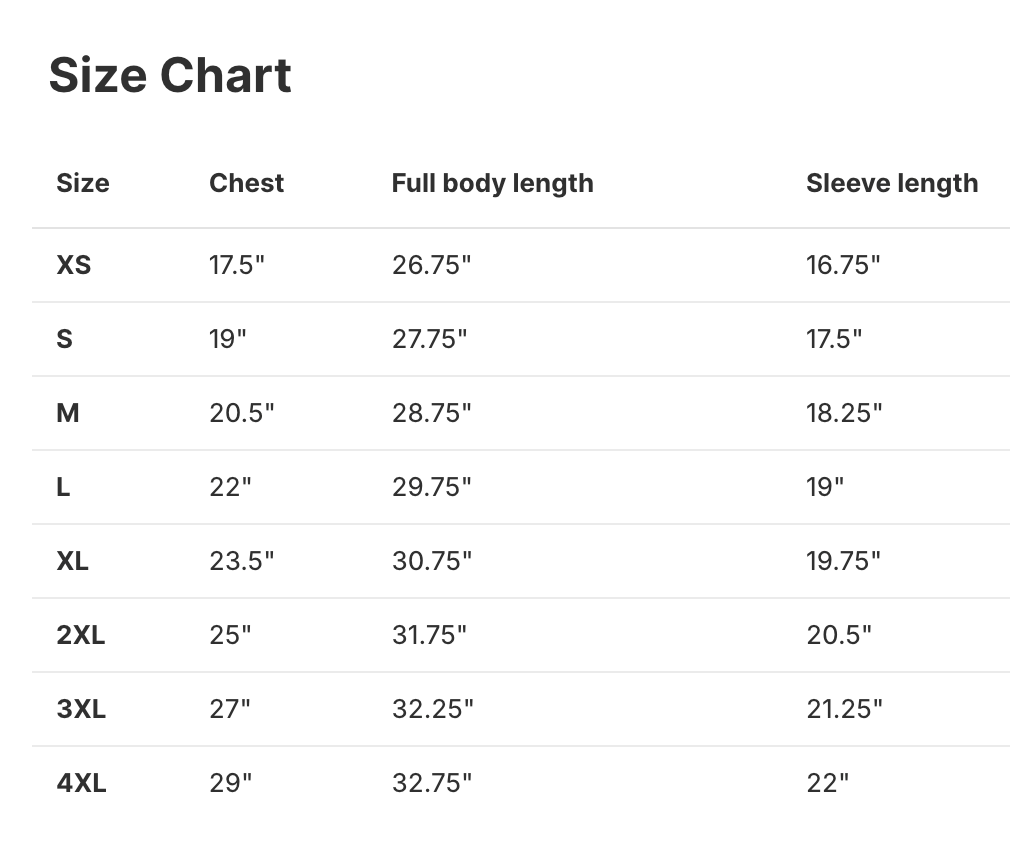The image size is (1010, 850).
Task: Select the 2XL size row label
Action: tap(81, 635)
